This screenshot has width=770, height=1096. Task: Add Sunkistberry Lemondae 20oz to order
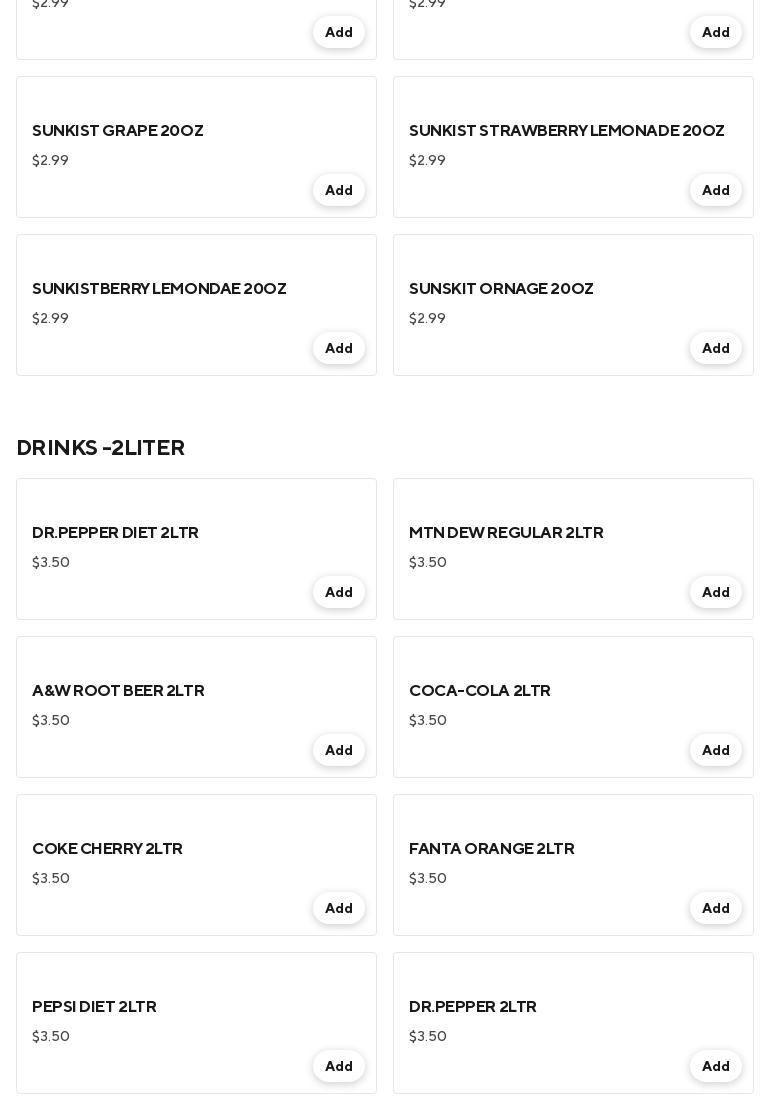point(339,349)
